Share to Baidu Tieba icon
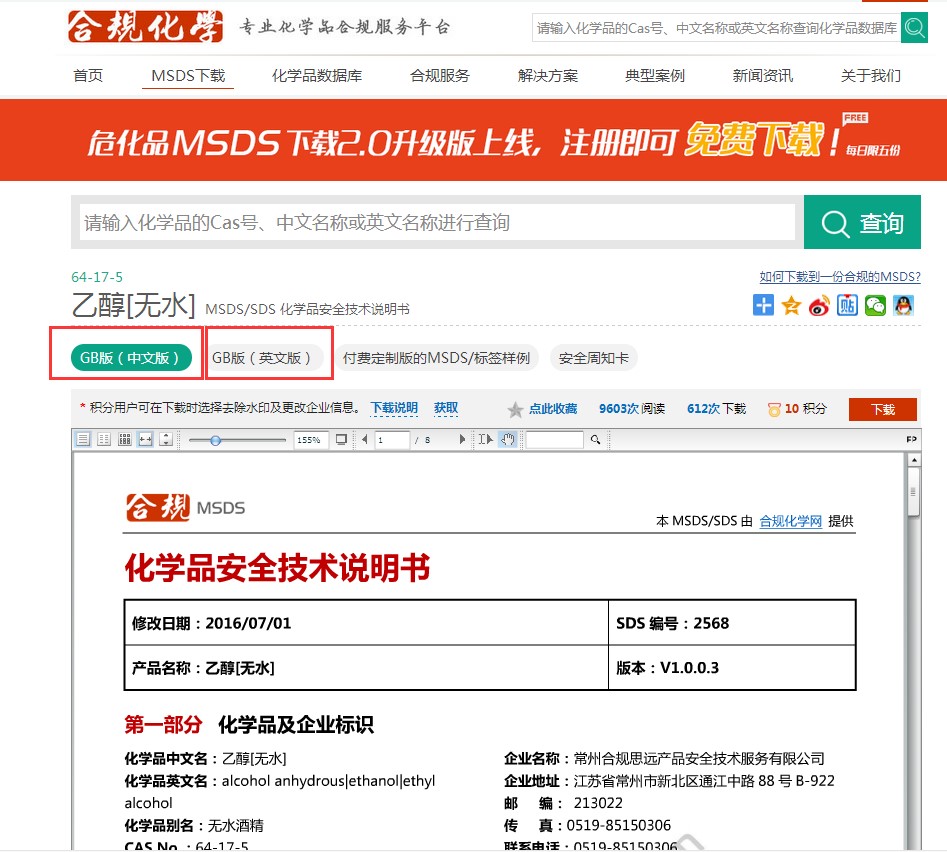This screenshot has width=947, height=852. [848, 306]
